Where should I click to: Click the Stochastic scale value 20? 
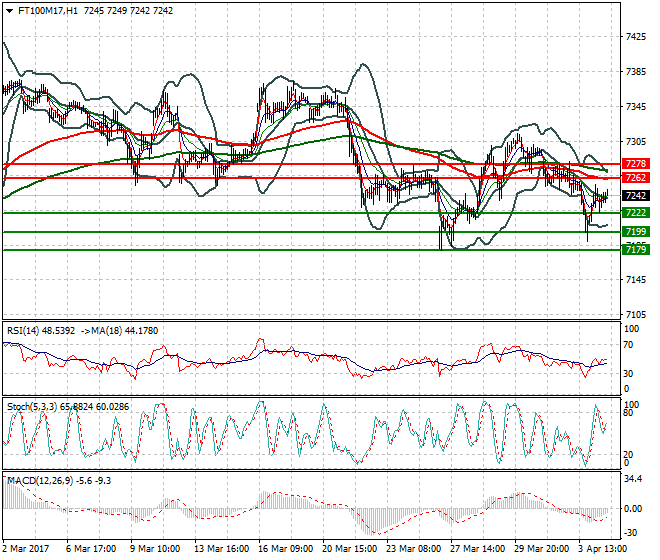(x=628, y=455)
